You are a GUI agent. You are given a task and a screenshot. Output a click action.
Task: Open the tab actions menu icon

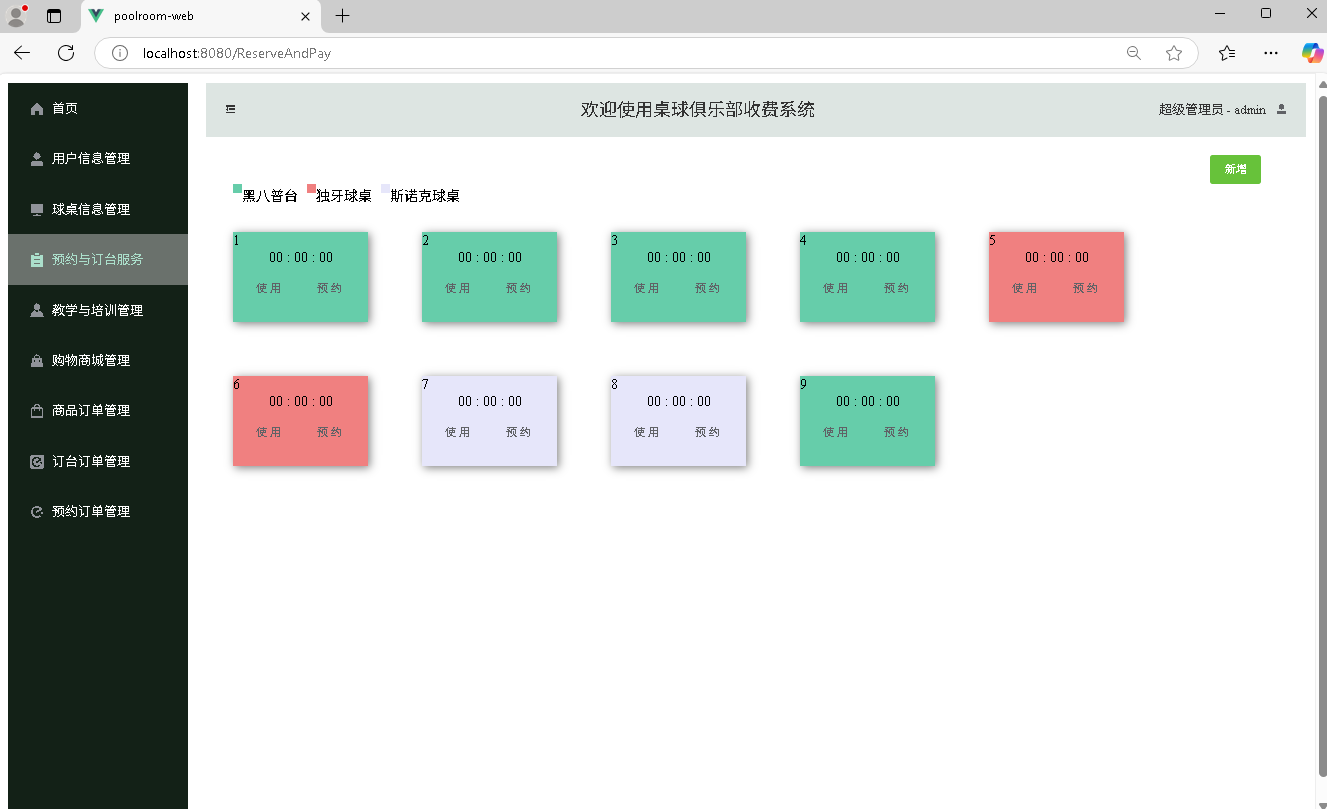point(54,16)
